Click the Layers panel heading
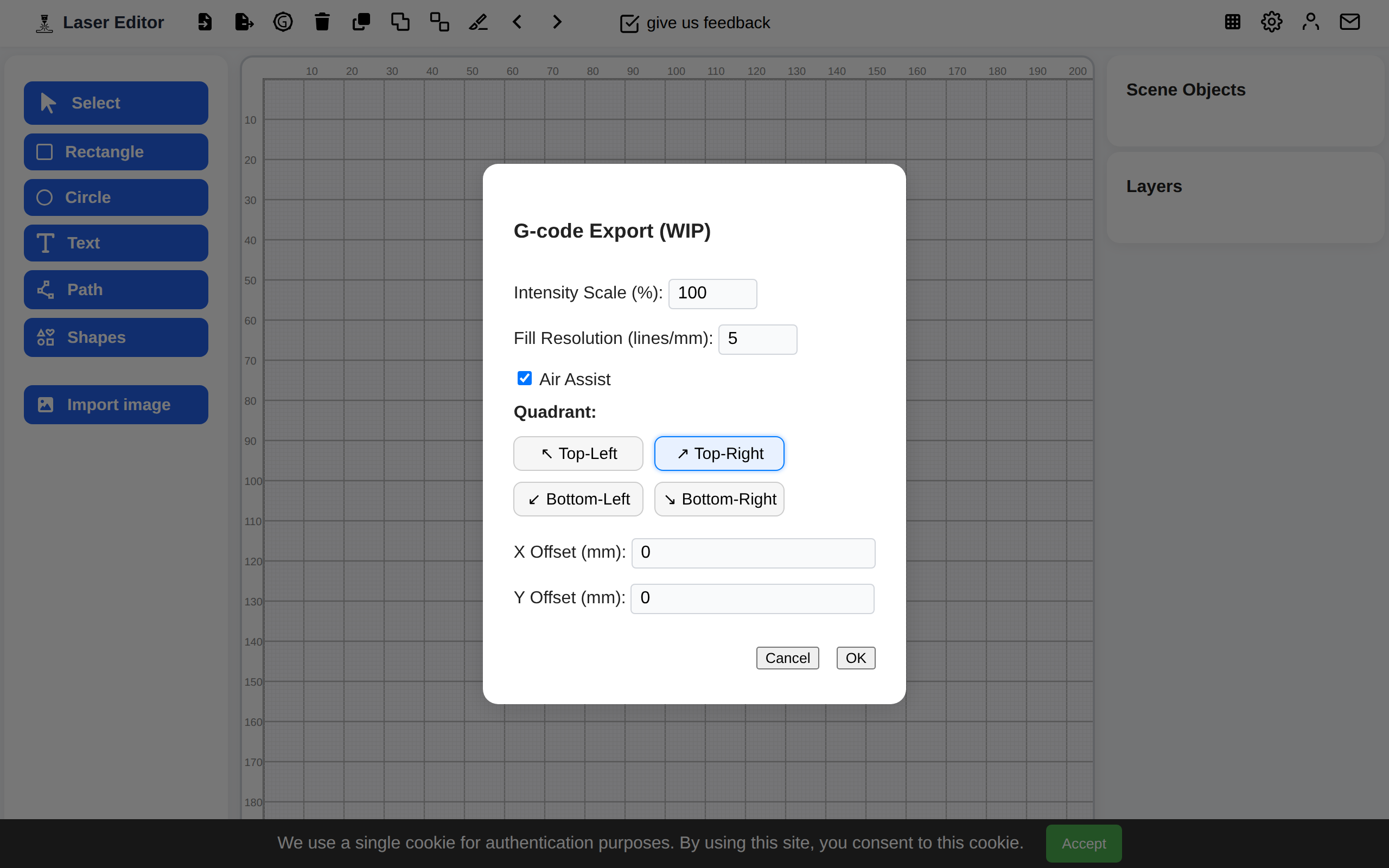Viewport: 1389px width, 868px height. [x=1154, y=187]
